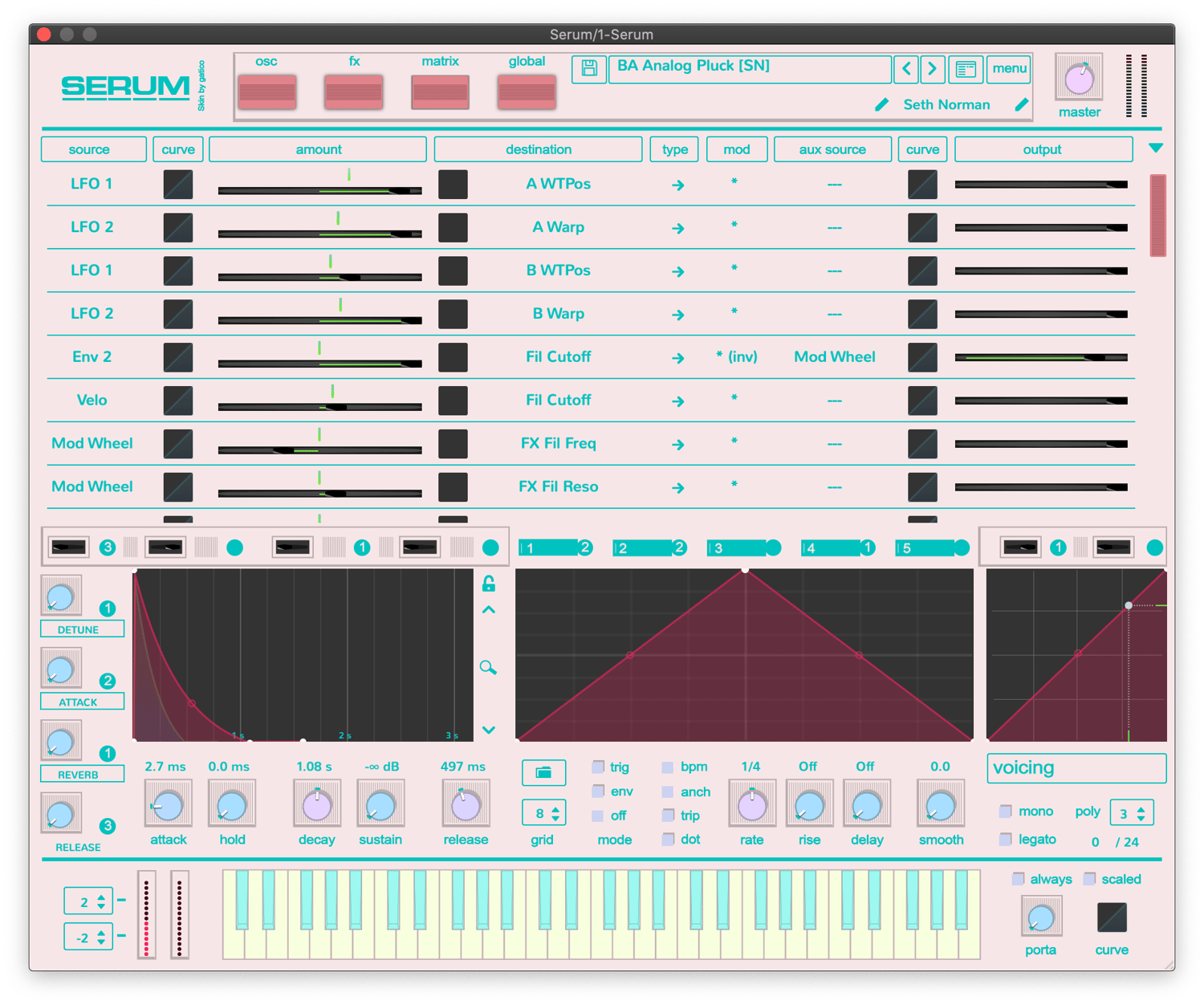Image resolution: width=1204 pixels, height=1005 pixels.
Task: Click the down chevron beside envelope graph
Action: [489, 730]
